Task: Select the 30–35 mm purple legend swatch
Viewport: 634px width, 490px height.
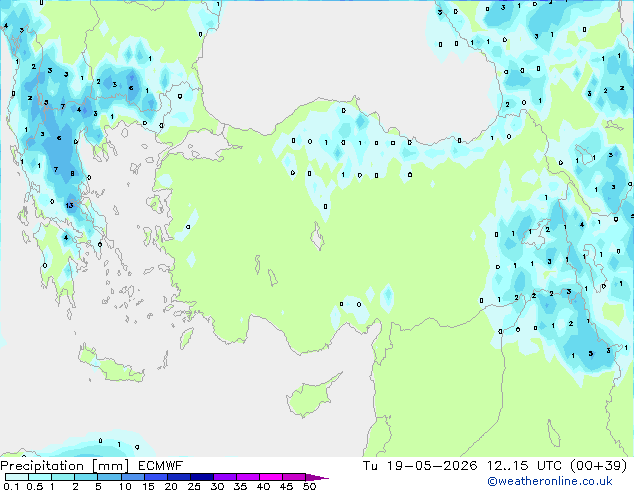Action: click(x=224, y=477)
